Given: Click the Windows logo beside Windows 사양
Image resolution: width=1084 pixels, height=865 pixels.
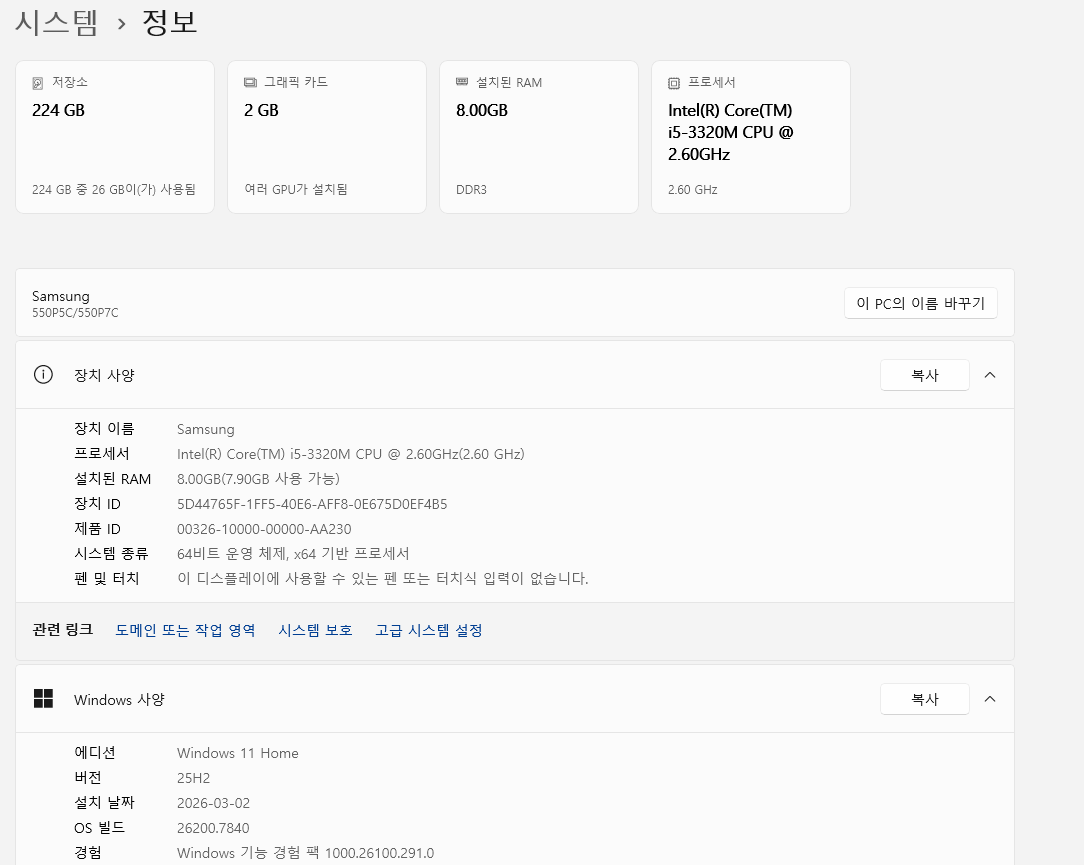Looking at the screenshot, I should 43,699.
